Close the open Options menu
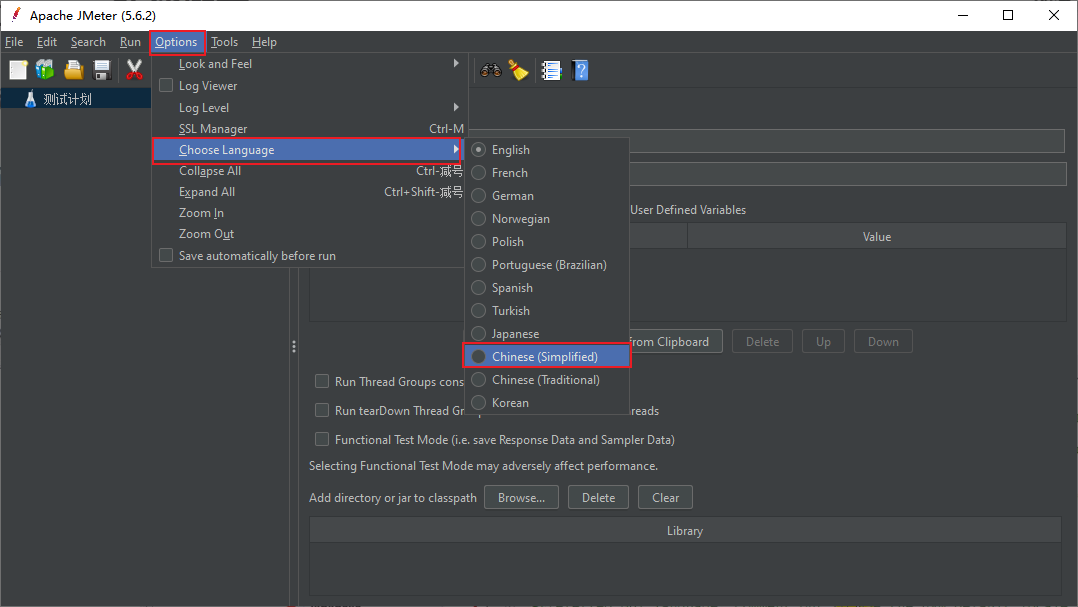The image size is (1078, 607). coord(177,42)
